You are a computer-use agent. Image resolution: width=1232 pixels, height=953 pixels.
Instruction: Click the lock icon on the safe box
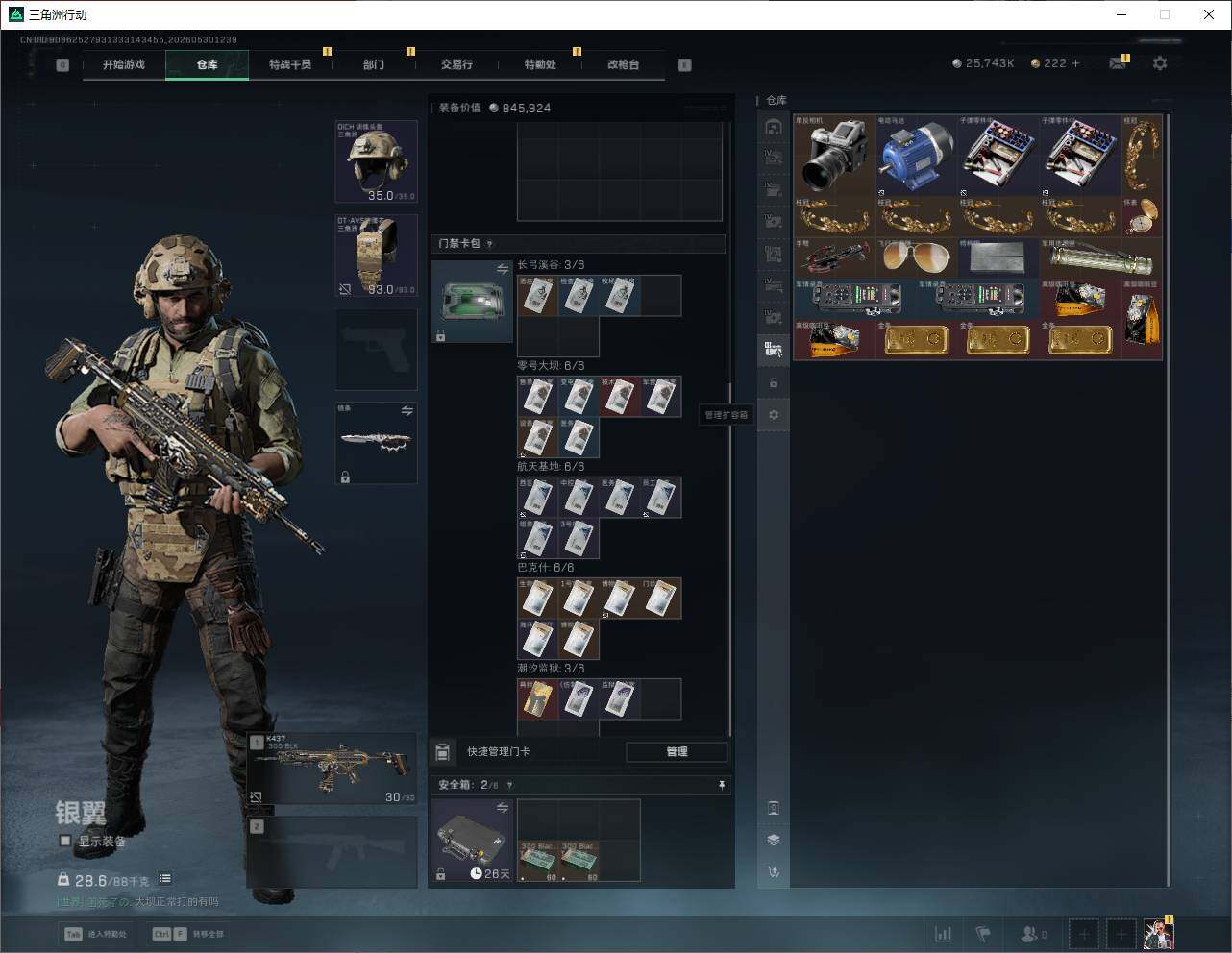(x=440, y=874)
